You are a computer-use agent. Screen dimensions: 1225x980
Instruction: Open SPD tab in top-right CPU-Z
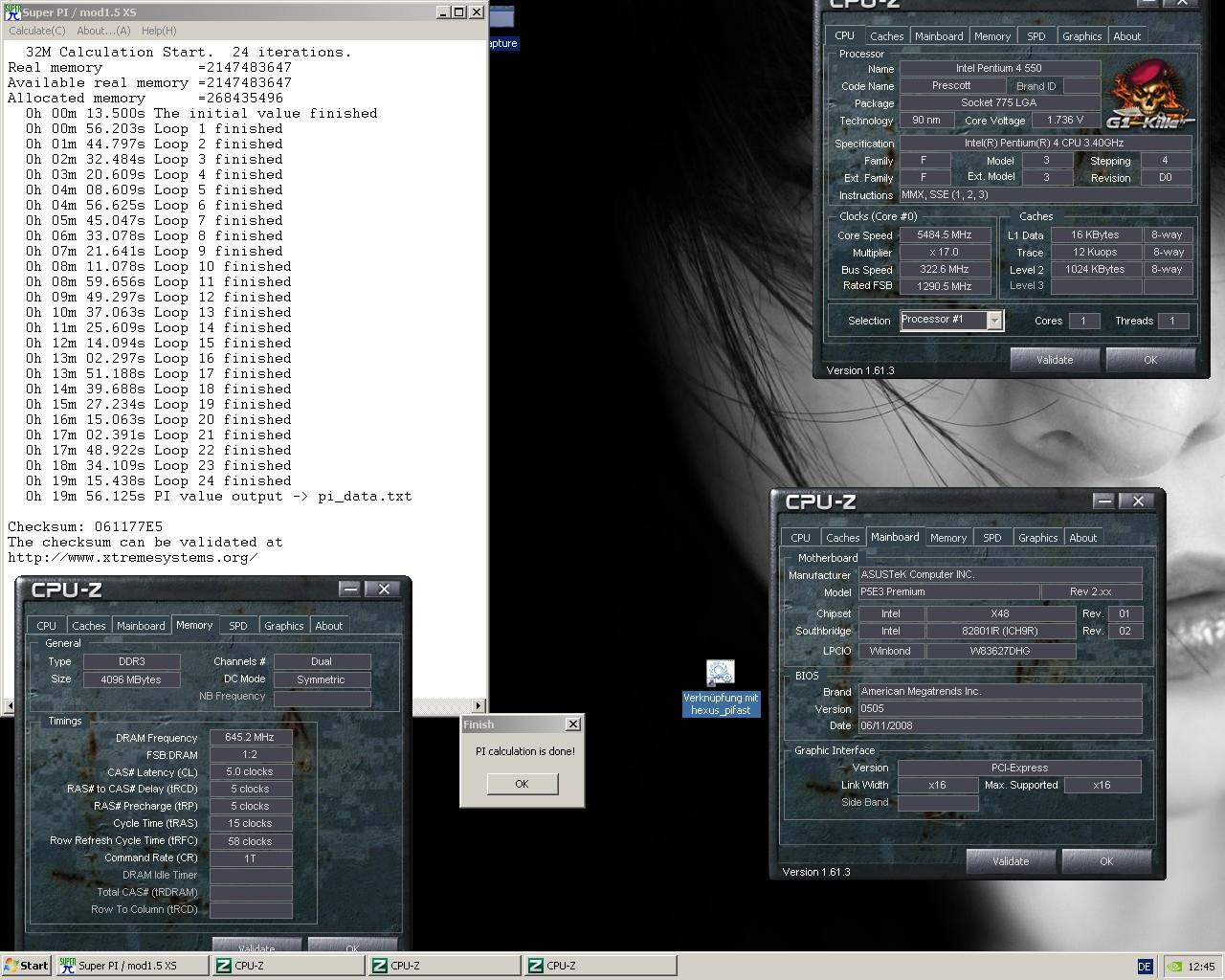(1036, 36)
